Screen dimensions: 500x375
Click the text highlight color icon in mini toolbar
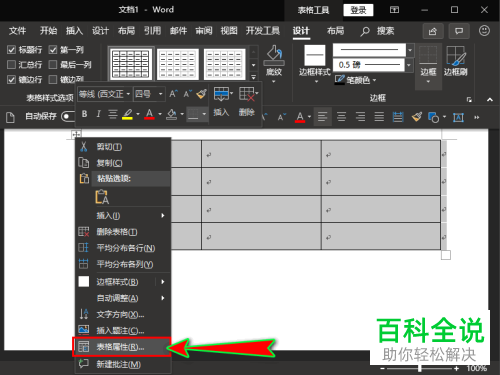(127, 114)
